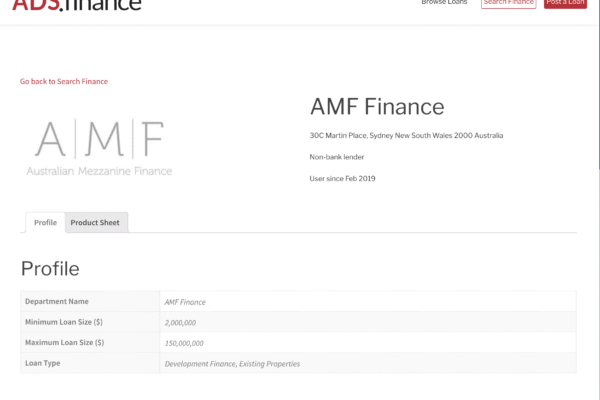The image size is (600, 400).
Task: Click Development Finance, Existing Properties value
Action: click(x=232, y=364)
